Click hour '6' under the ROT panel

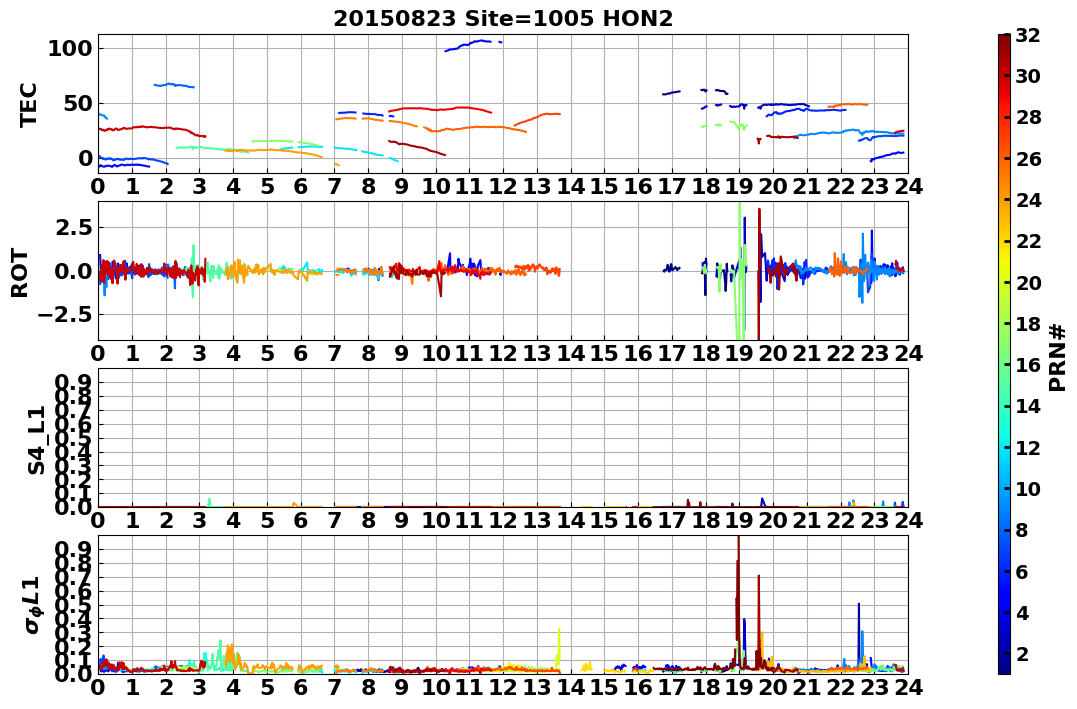pyautogui.click(x=301, y=353)
